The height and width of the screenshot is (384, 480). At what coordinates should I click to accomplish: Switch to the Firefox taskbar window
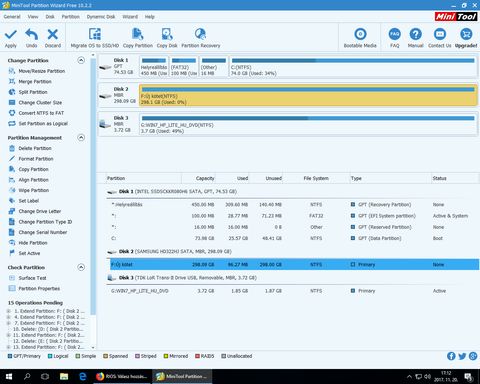pyautogui.click(x=121, y=377)
